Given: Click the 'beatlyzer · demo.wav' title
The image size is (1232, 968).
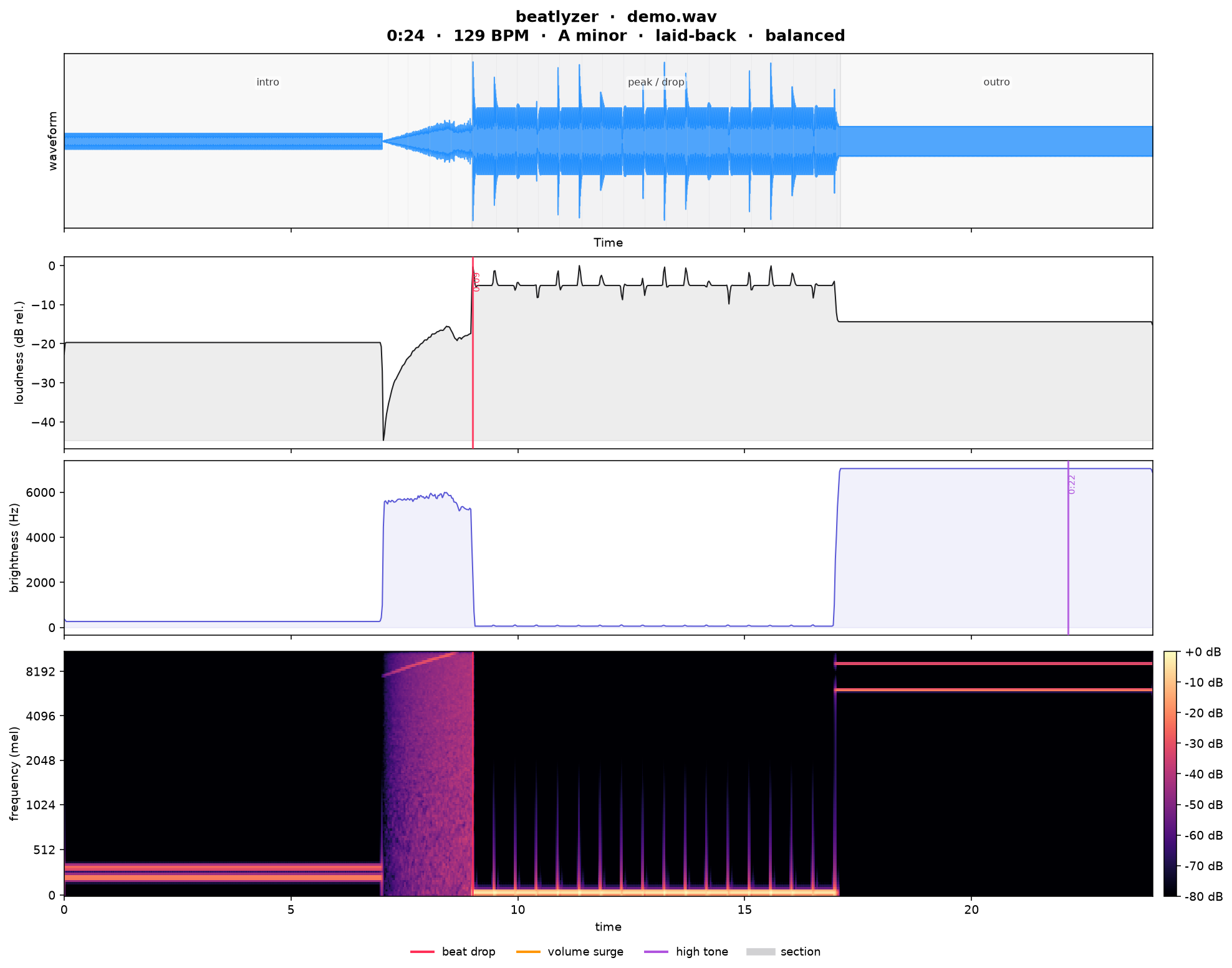Looking at the screenshot, I should click(x=615, y=17).
